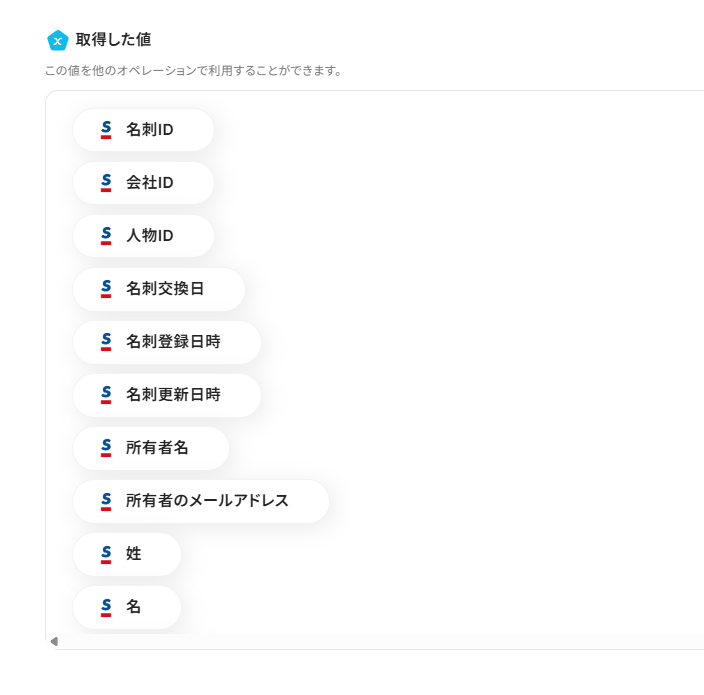Click the Sansan icon beside 所有者のメールアドレス
The image size is (704, 695).
pos(106,501)
